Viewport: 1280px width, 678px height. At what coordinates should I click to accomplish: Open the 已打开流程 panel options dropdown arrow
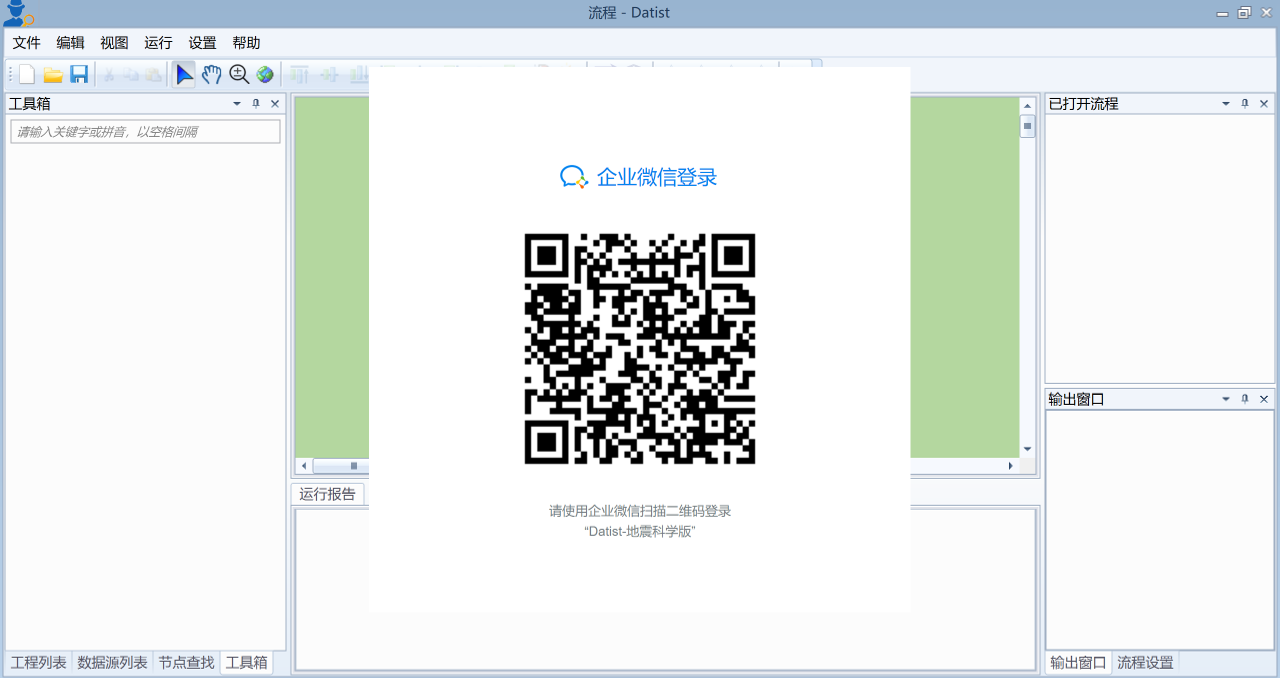1226,103
